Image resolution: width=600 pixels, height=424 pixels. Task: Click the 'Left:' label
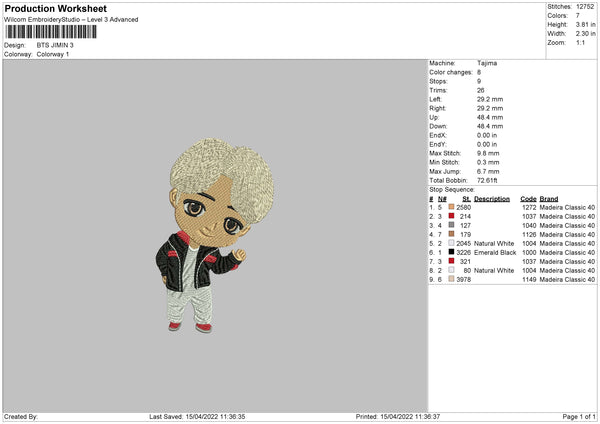[x=435, y=99]
